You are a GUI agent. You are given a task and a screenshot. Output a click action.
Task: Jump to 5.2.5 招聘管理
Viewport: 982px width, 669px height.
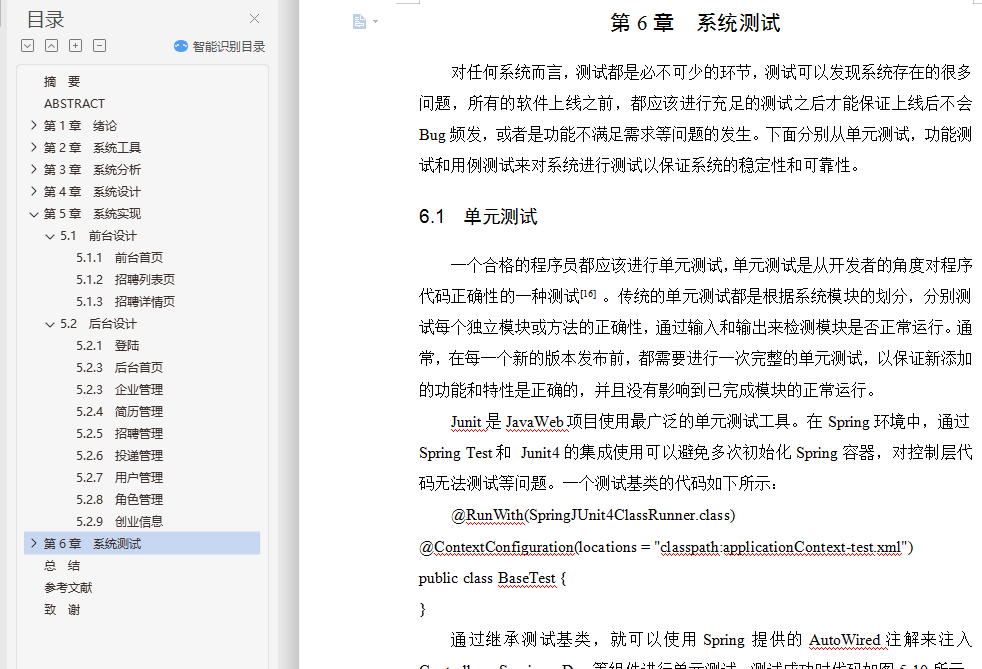(120, 433)
